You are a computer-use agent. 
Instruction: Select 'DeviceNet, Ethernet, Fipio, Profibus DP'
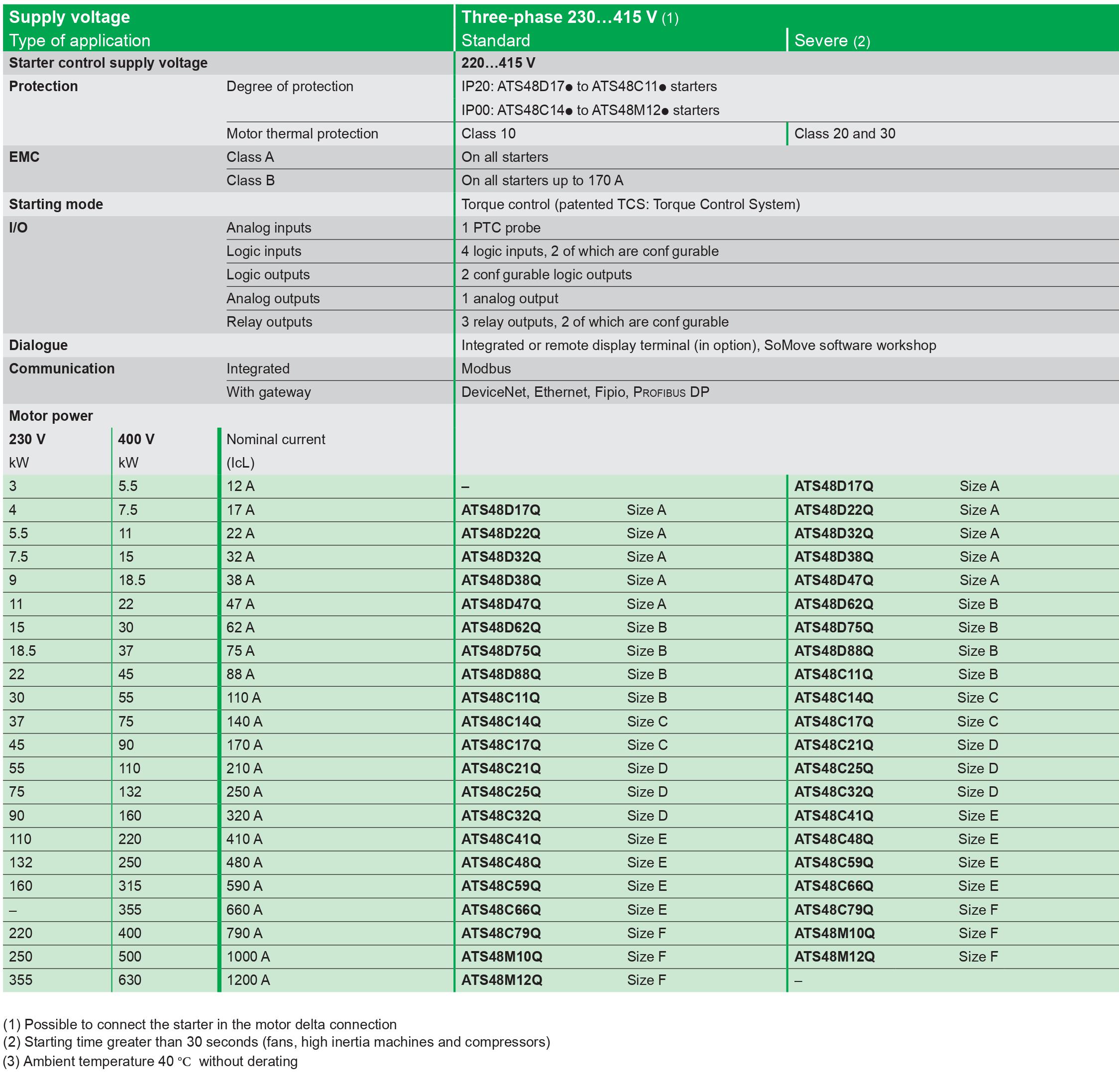pyautogui.click(x=585, y=392)
